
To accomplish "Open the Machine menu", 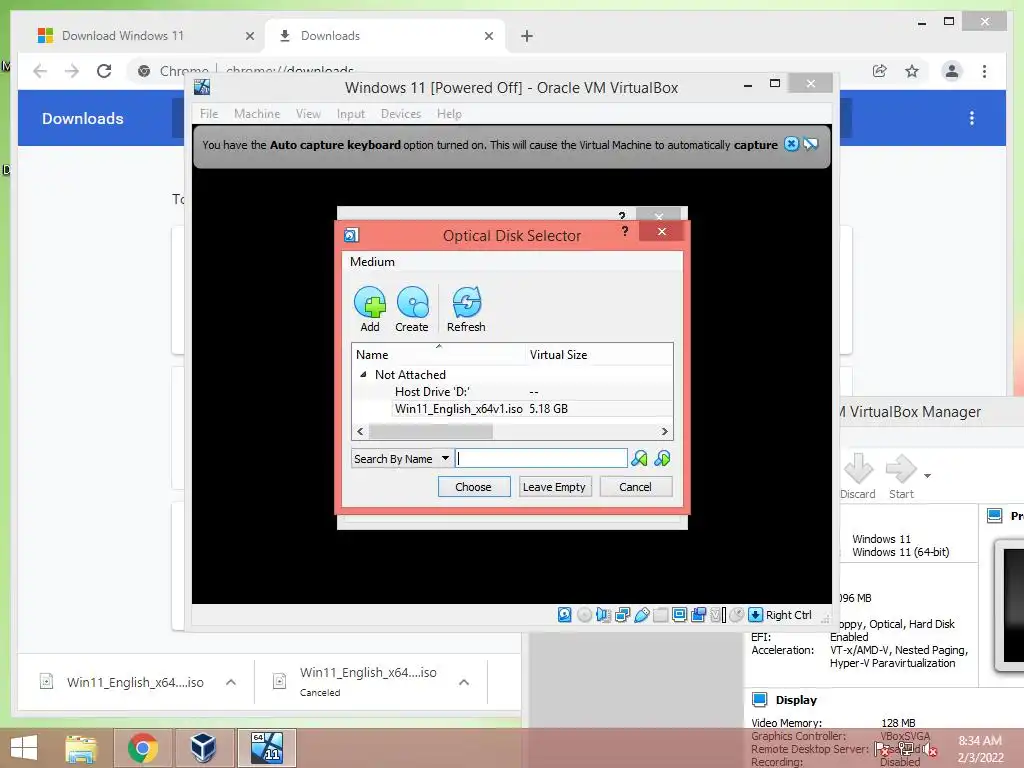I will click(257, 114).
